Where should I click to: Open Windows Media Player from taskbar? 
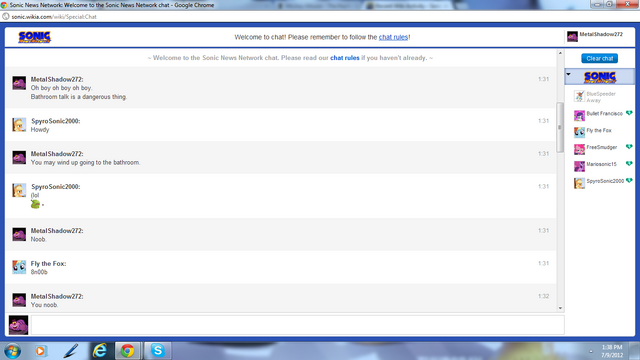click(x=40, y=351)
